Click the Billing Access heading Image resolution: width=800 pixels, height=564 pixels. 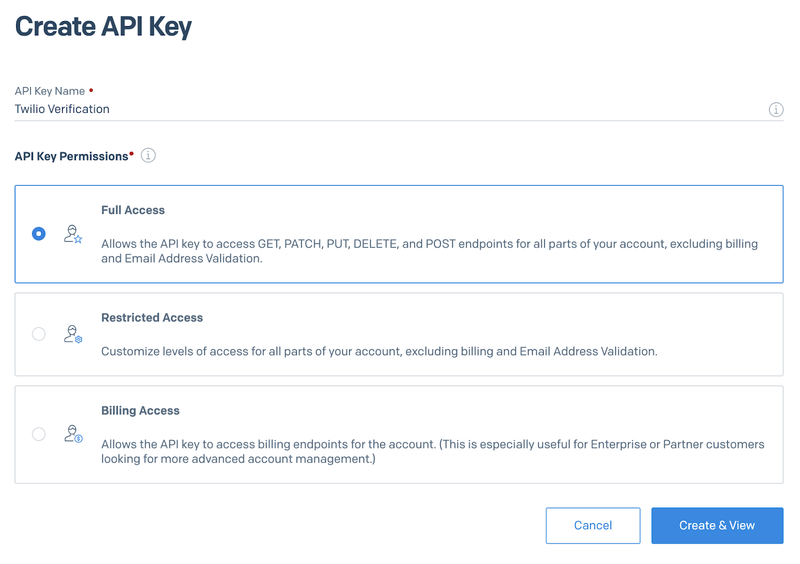(140, 410)
